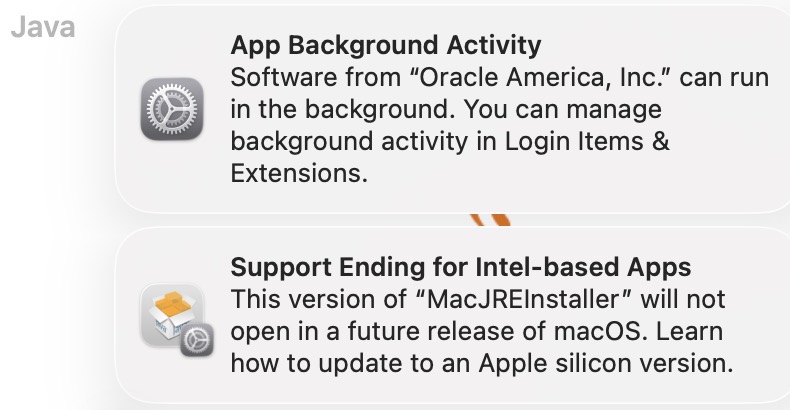
Task: Click the "App Background Activity" title
Action: [386, 45]
